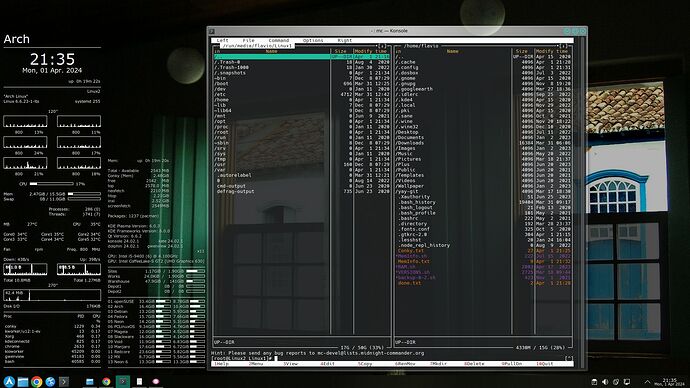Open the display configuration tray icon
The height and width of the screenshot is (388, 690).
click(627, 382)
